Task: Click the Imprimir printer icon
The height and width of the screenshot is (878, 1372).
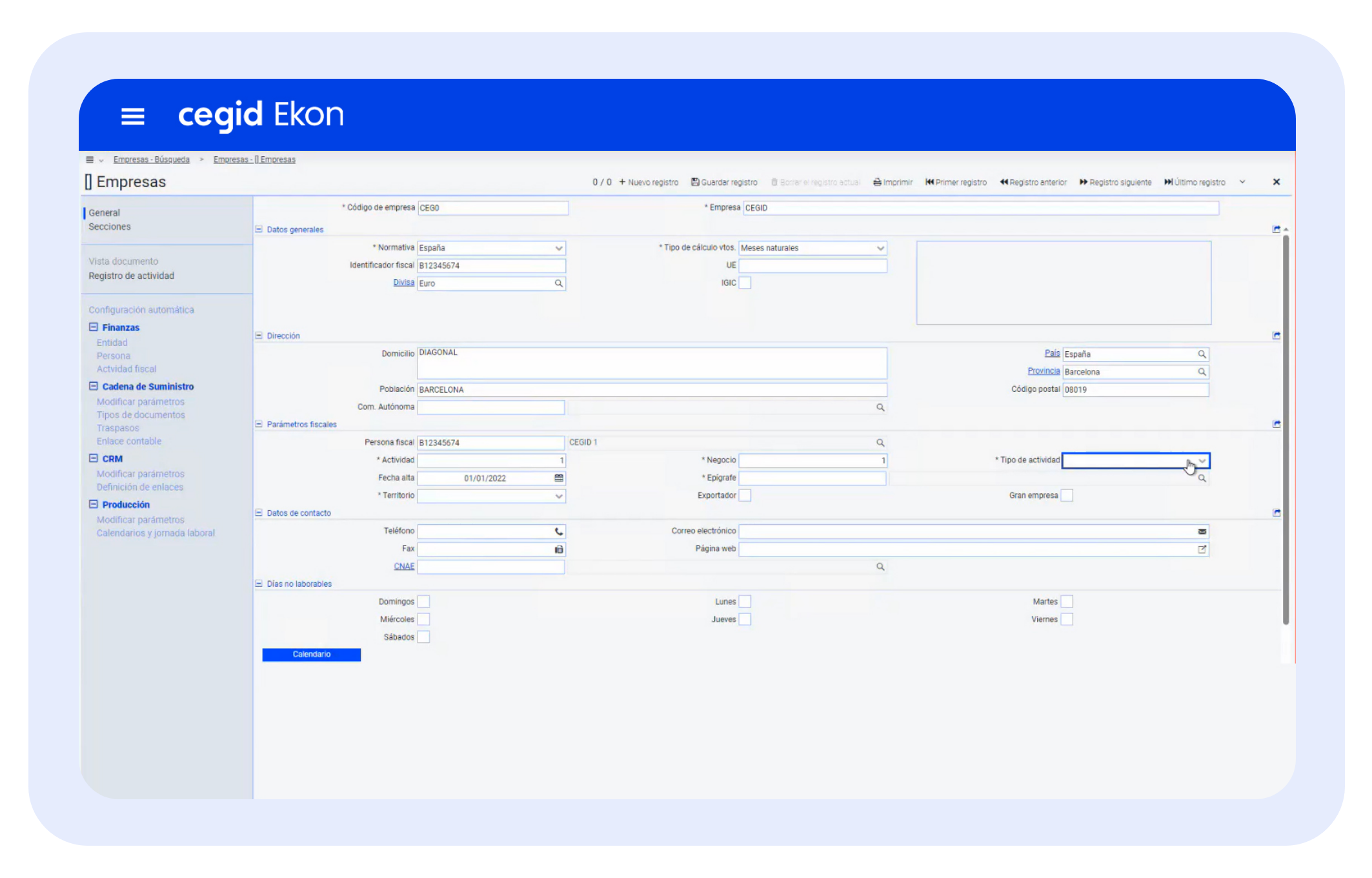Action: [x=877, y=182]
